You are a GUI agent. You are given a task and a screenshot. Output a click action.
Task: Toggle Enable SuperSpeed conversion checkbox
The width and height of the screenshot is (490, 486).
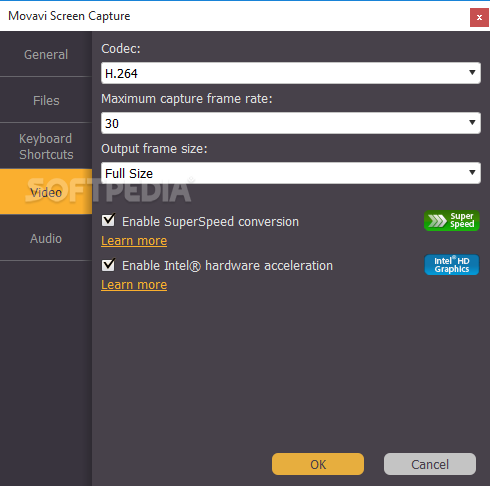[x=109, y=220]
